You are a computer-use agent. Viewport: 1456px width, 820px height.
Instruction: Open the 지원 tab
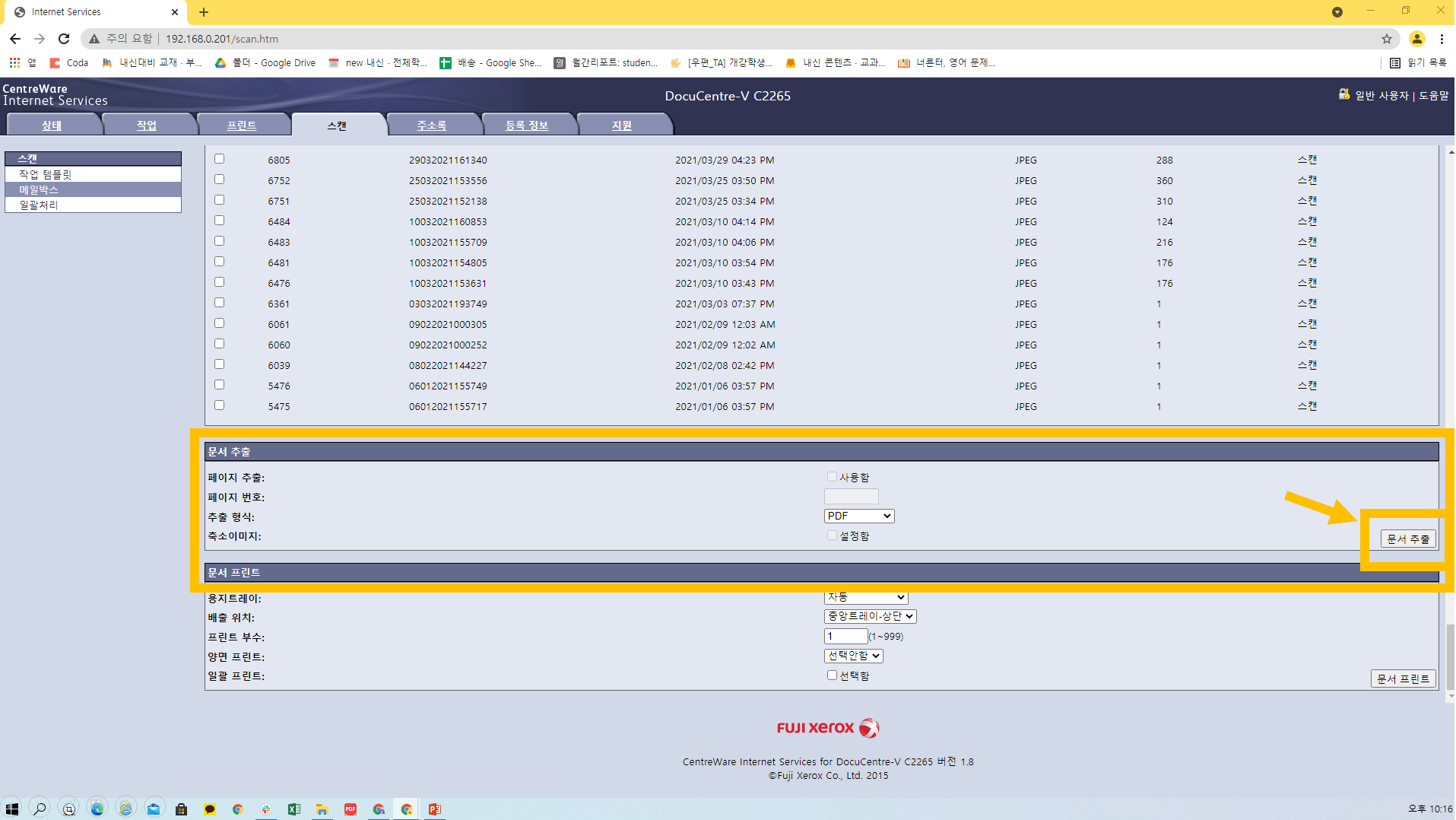pos(622,126)
